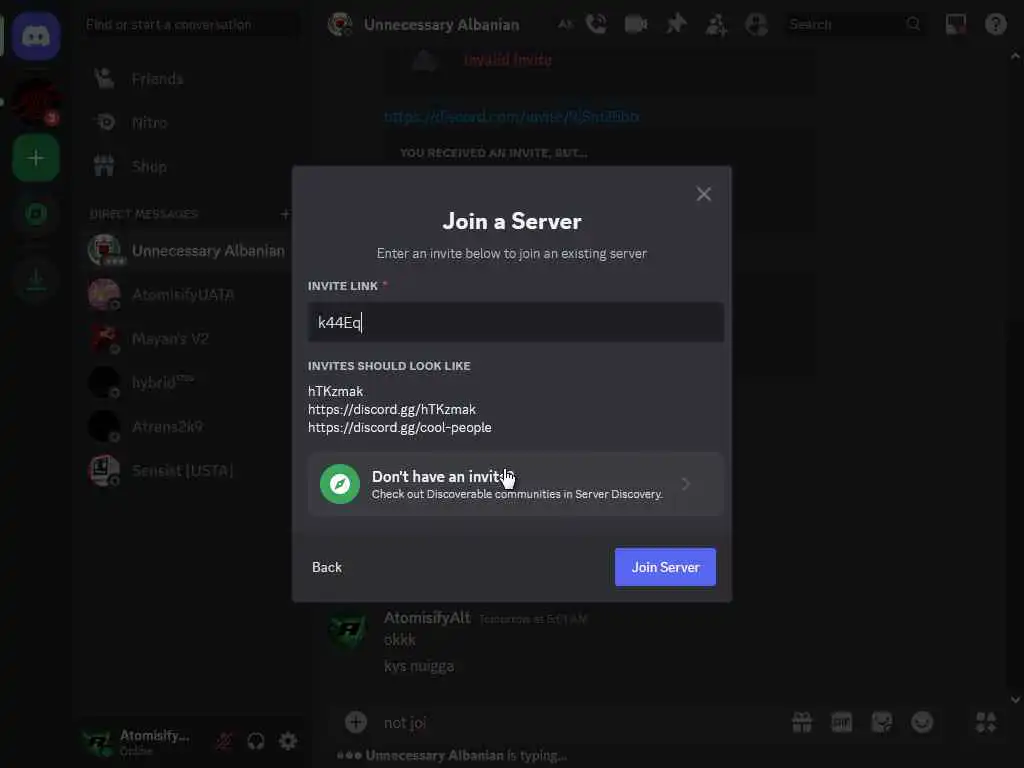Screen dimensions: 1024x768
Task: Click the Join Server button
Action: click(x=665, y=567)
